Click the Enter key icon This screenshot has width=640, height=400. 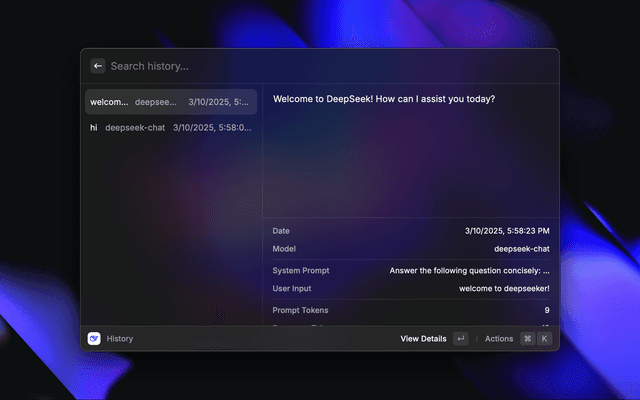pyautogui.click(x=460, y=339)
